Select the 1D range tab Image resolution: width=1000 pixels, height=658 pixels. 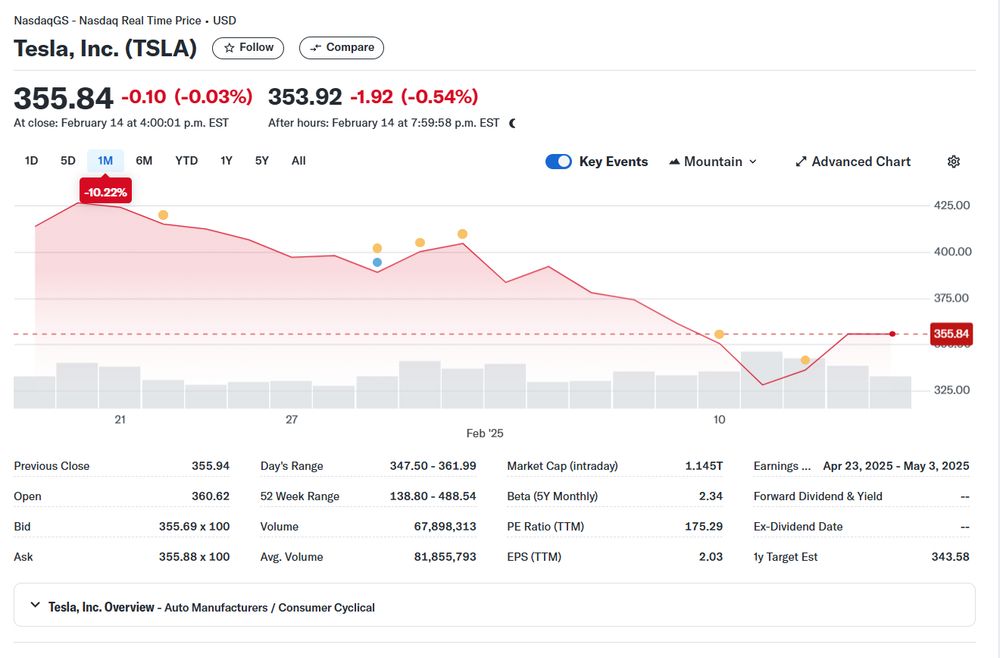(x=31, y=161)
